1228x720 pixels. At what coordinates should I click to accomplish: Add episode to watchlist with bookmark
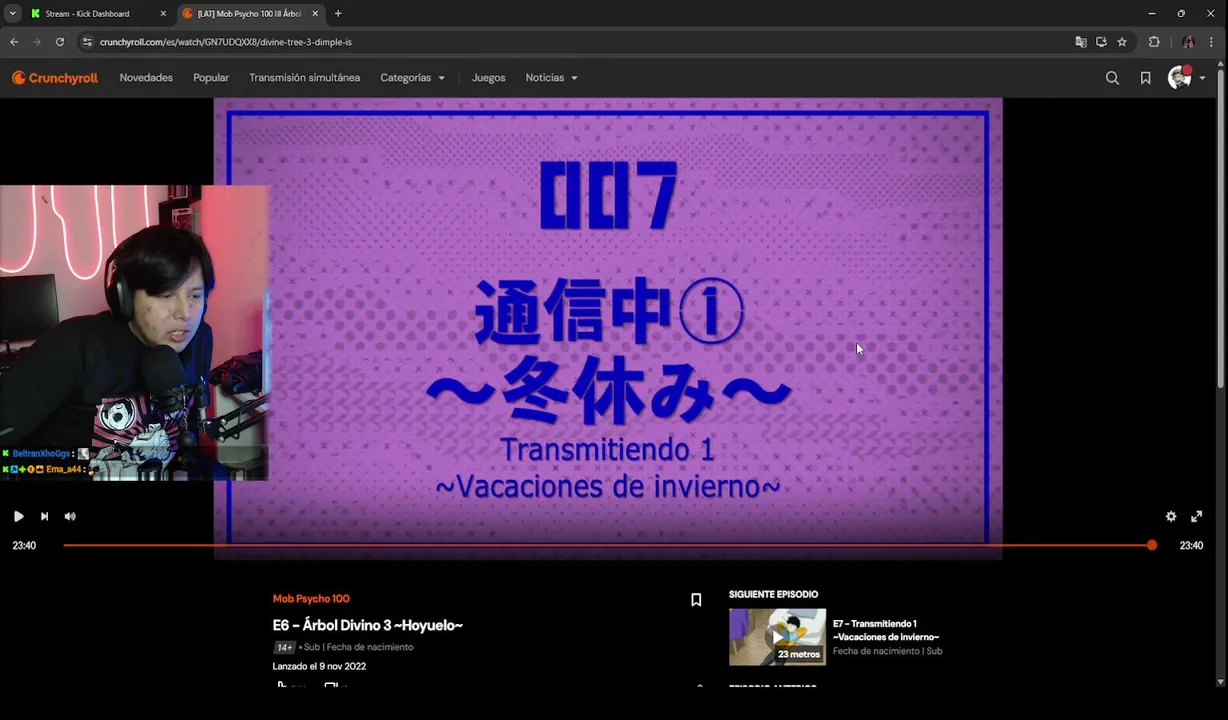696,600
